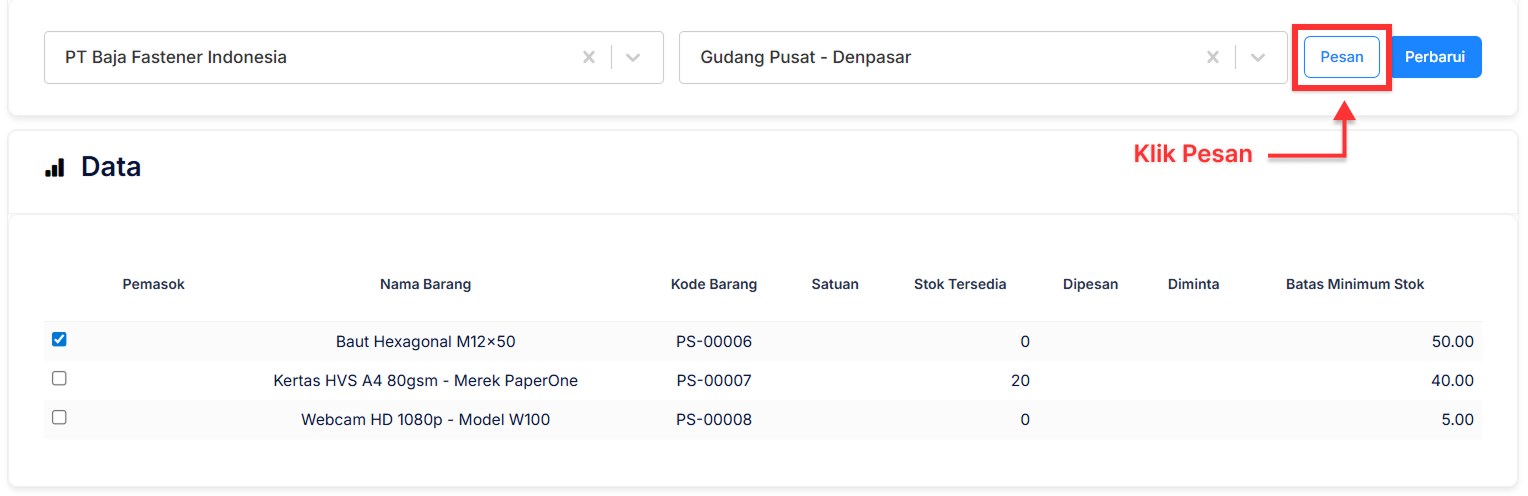Clear the Gudang Pusat - Denpasar selection
The width and height of the screenshot is (1528, 496).
point(1212,58)
